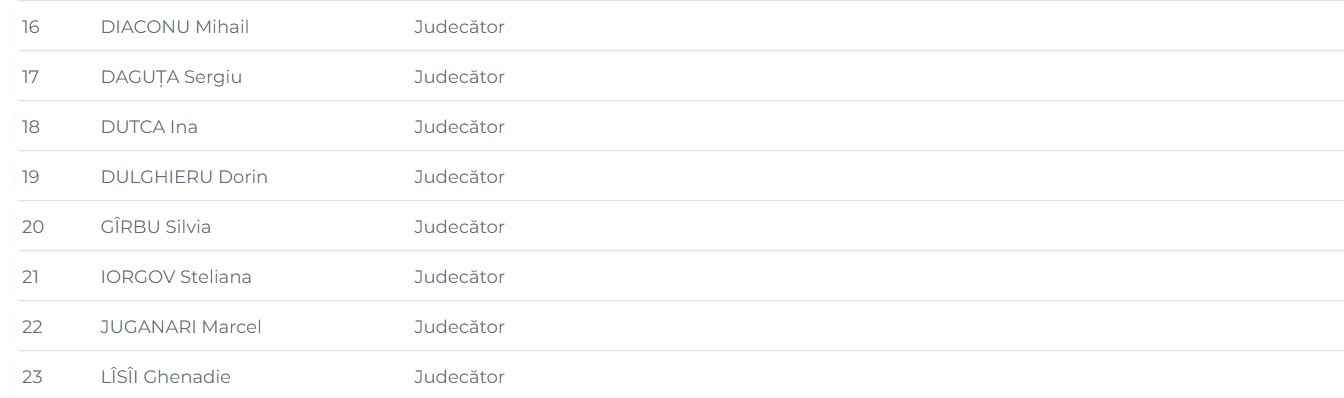The width and height of the screenshot is (1344, 398).
Task: Click row number 23
Action: click(x=33, y=377)
